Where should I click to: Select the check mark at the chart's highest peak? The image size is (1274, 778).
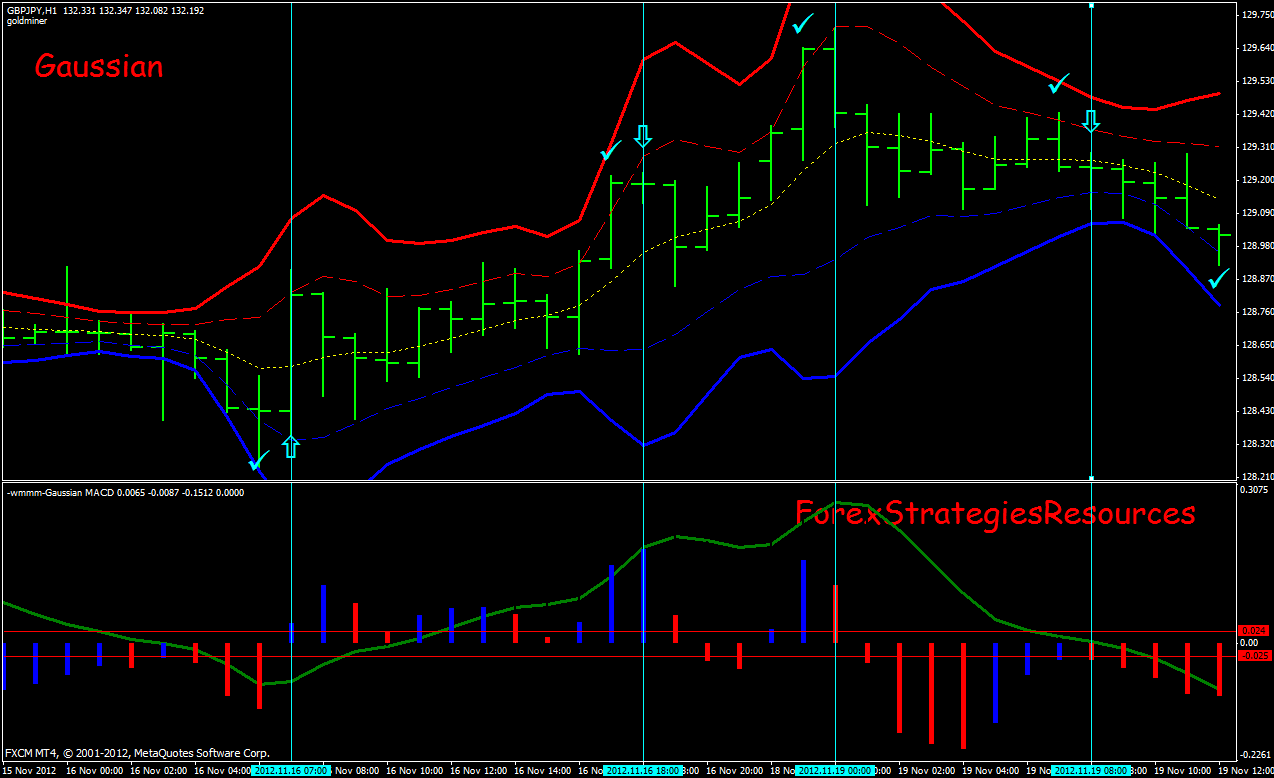tap(803, 23)
